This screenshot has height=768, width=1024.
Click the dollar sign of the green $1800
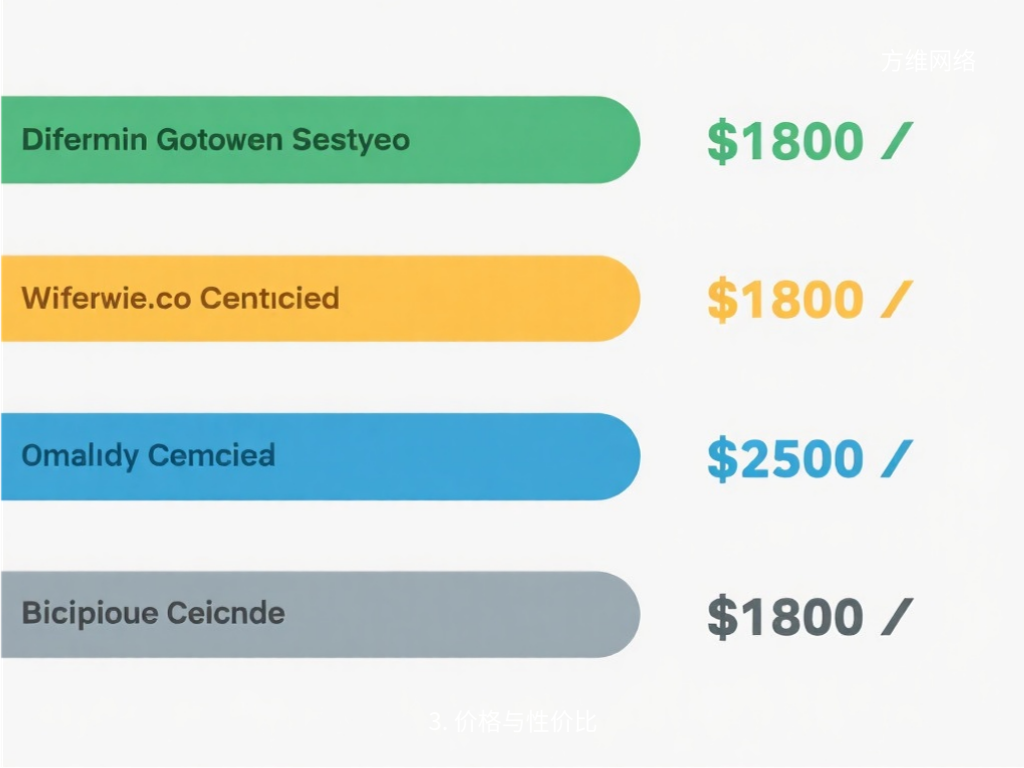tap(721, 141)
